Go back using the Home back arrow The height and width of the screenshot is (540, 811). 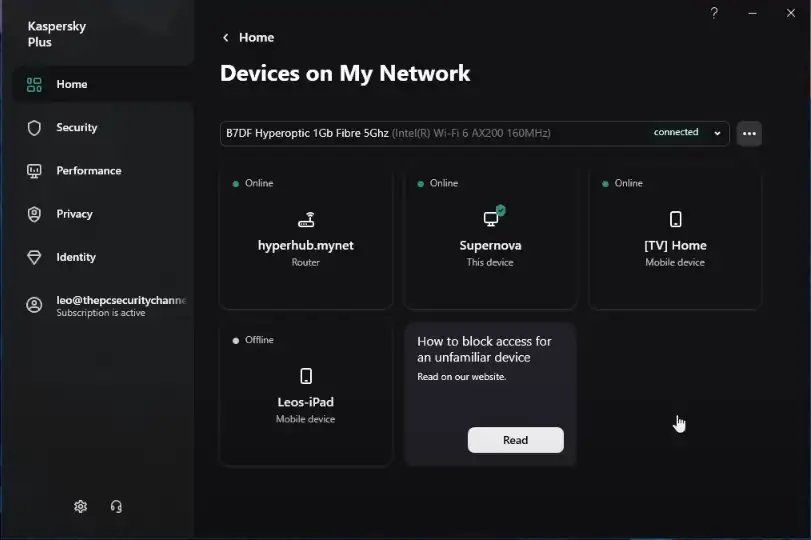click(x=226, y=38)
